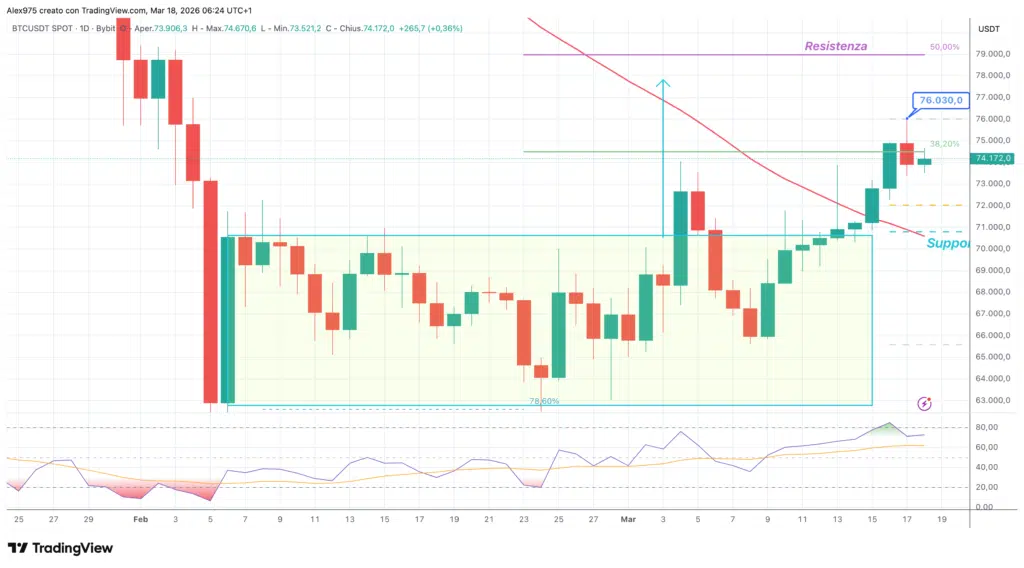1024x568 pixels.
Task: Click the TradingView logo
Action: pyautogui.click(x=60, y=548)
